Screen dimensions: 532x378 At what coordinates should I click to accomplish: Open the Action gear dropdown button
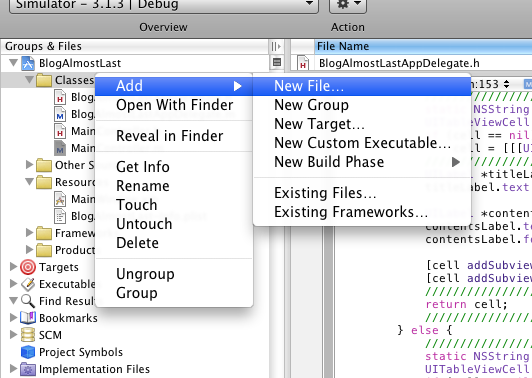pos(348,5)
